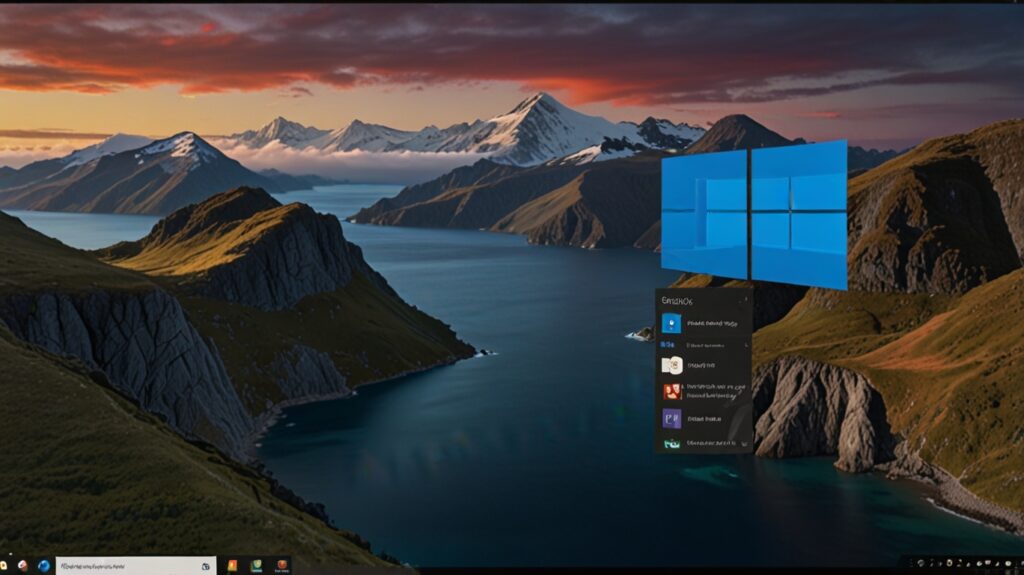
Task: Click the small control in the popup header corner
Action: coord(746,300)
